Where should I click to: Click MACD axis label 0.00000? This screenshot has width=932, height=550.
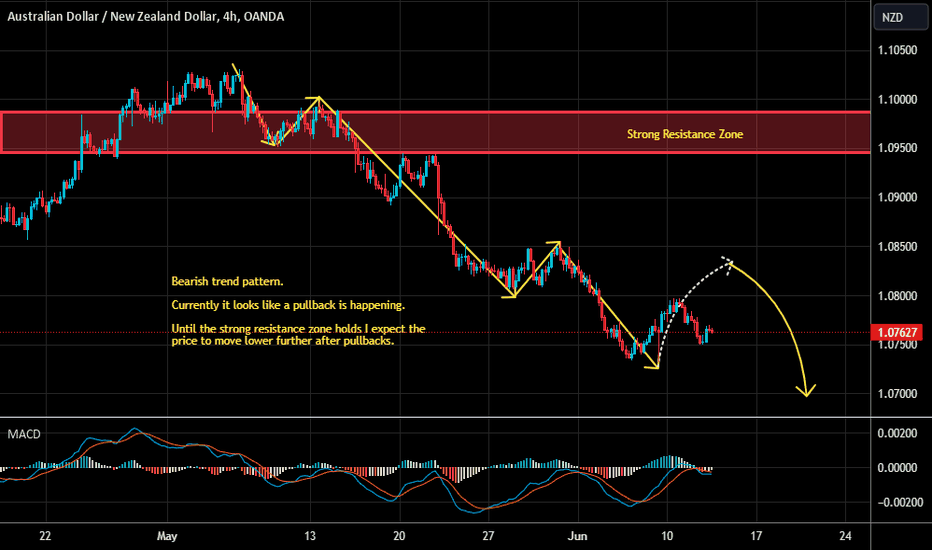pyautogui.click(x=897, y=468)
